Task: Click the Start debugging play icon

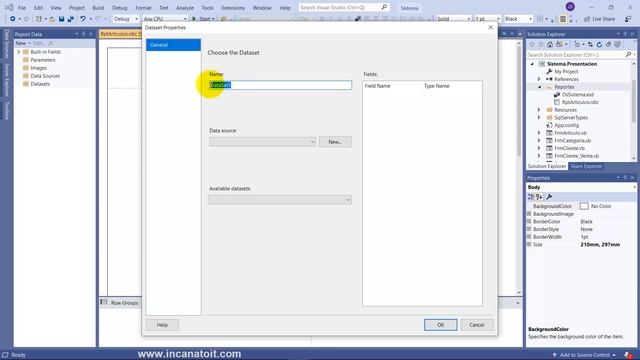Action: (x=194, y=19)
